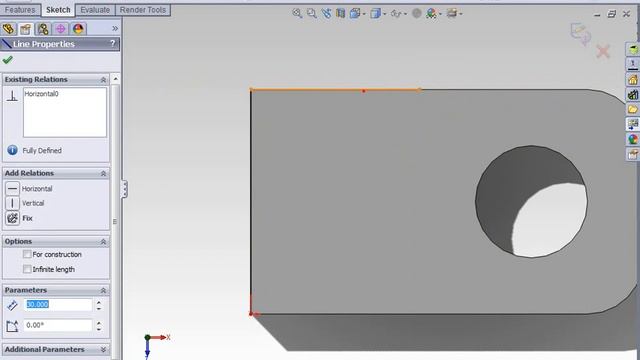Switch to the Features tab

[20, 10]
